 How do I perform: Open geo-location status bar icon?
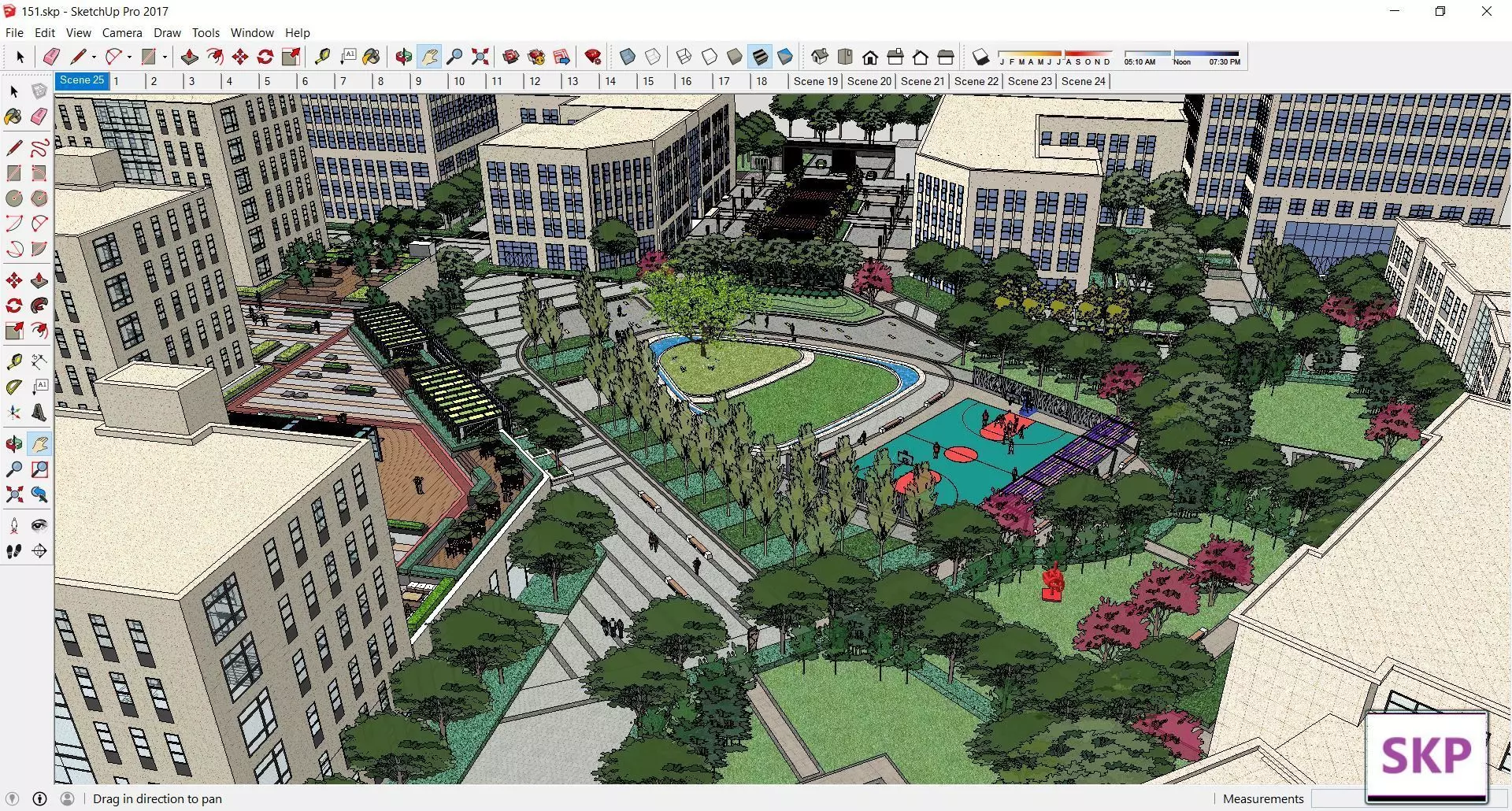point(13,798)
